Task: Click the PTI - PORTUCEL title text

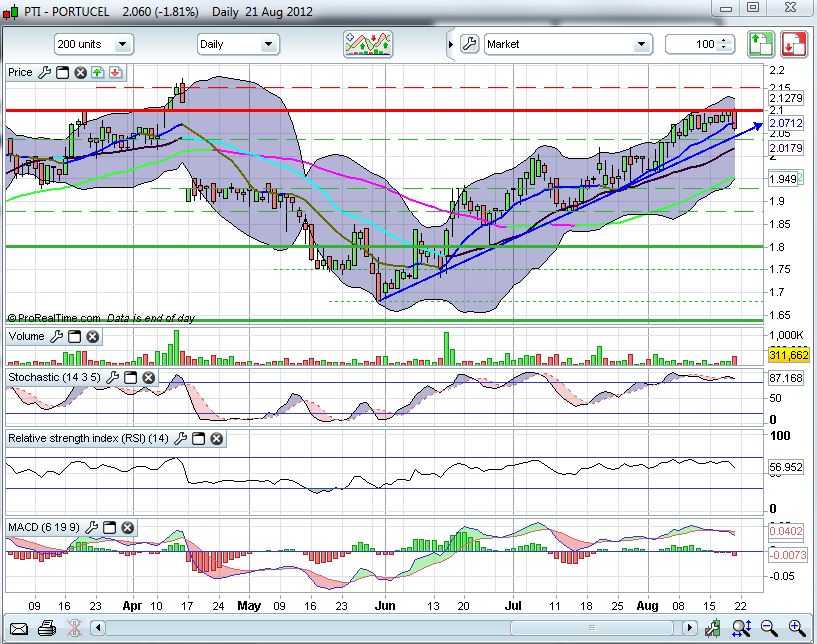Action: pyautogui.click(x=66, y=11)
